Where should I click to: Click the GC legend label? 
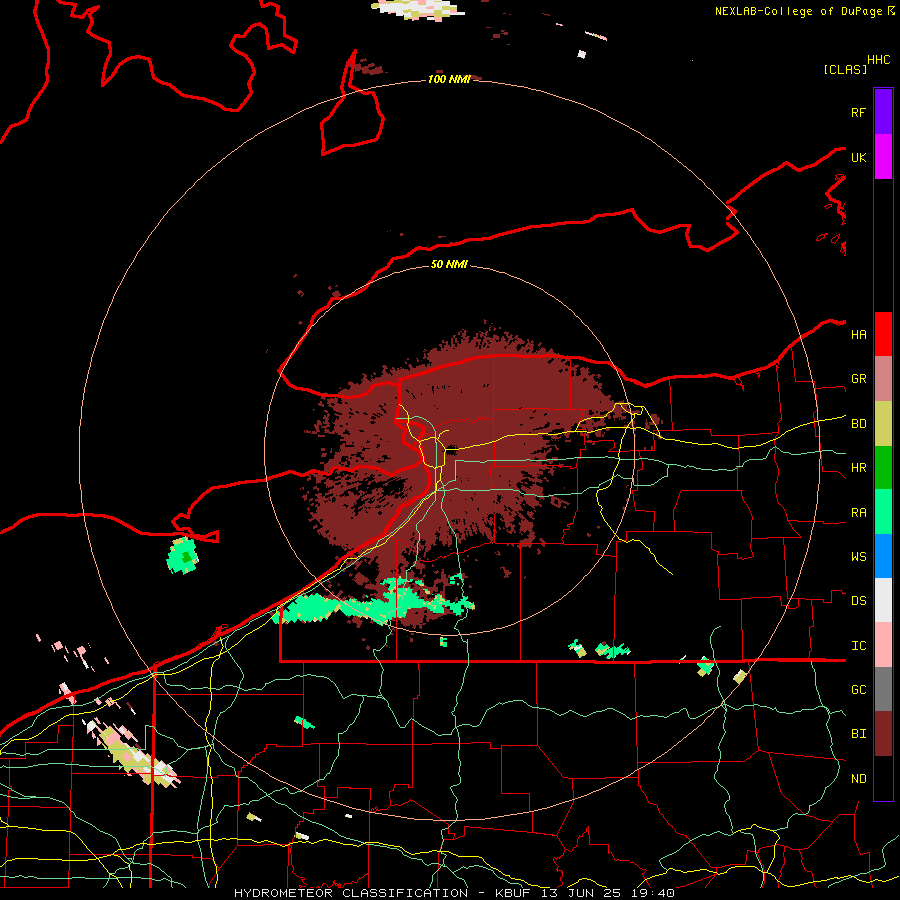click(858, 690)
